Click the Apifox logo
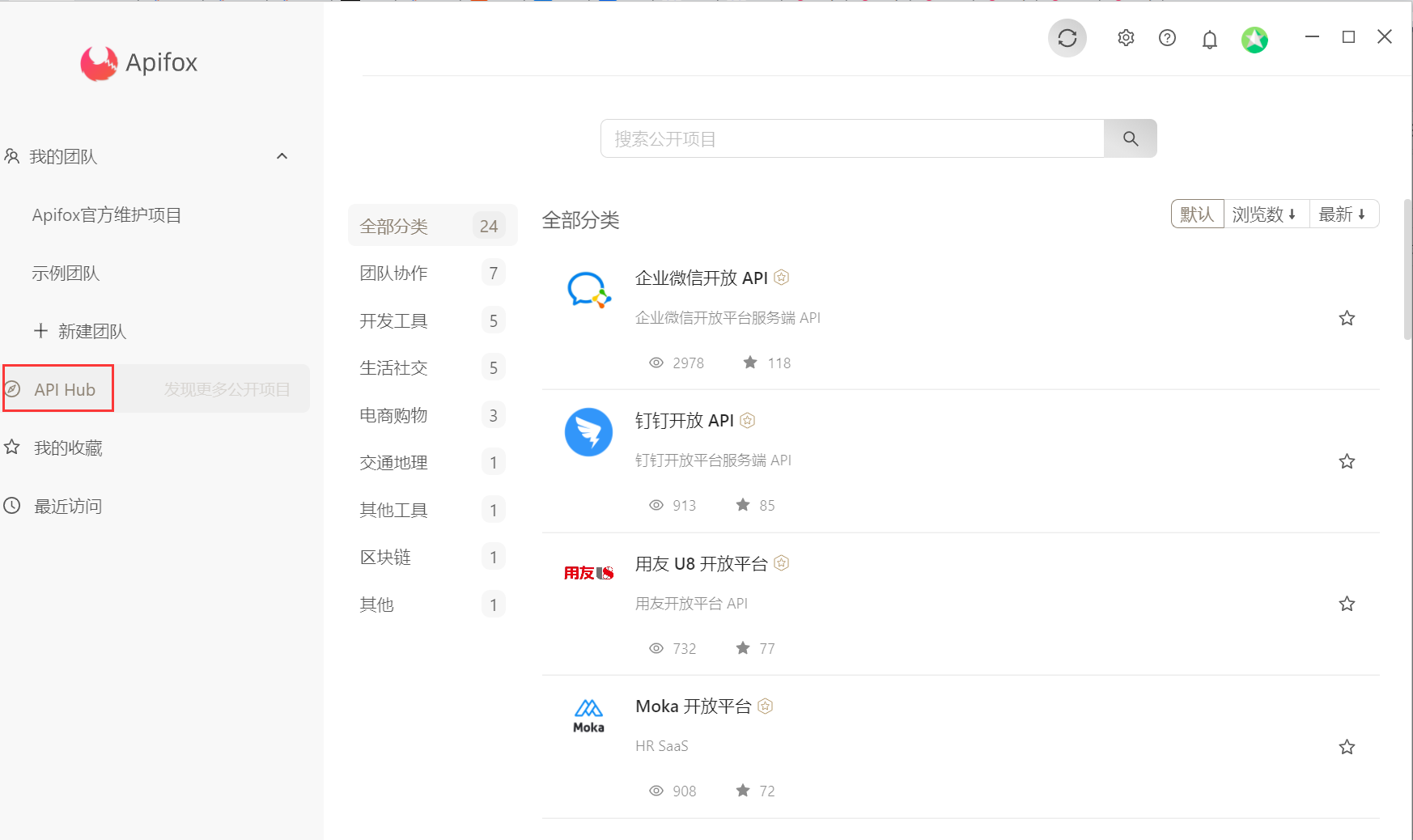 (139, 62)
